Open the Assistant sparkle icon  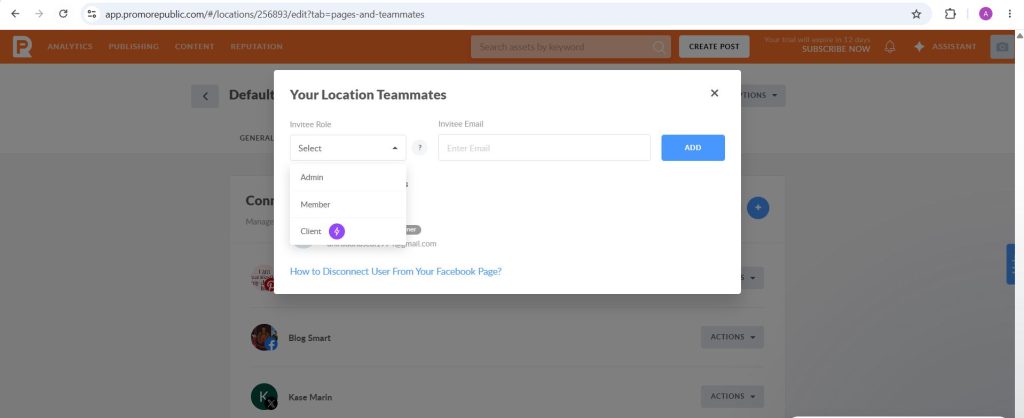(x=920, y=46)
